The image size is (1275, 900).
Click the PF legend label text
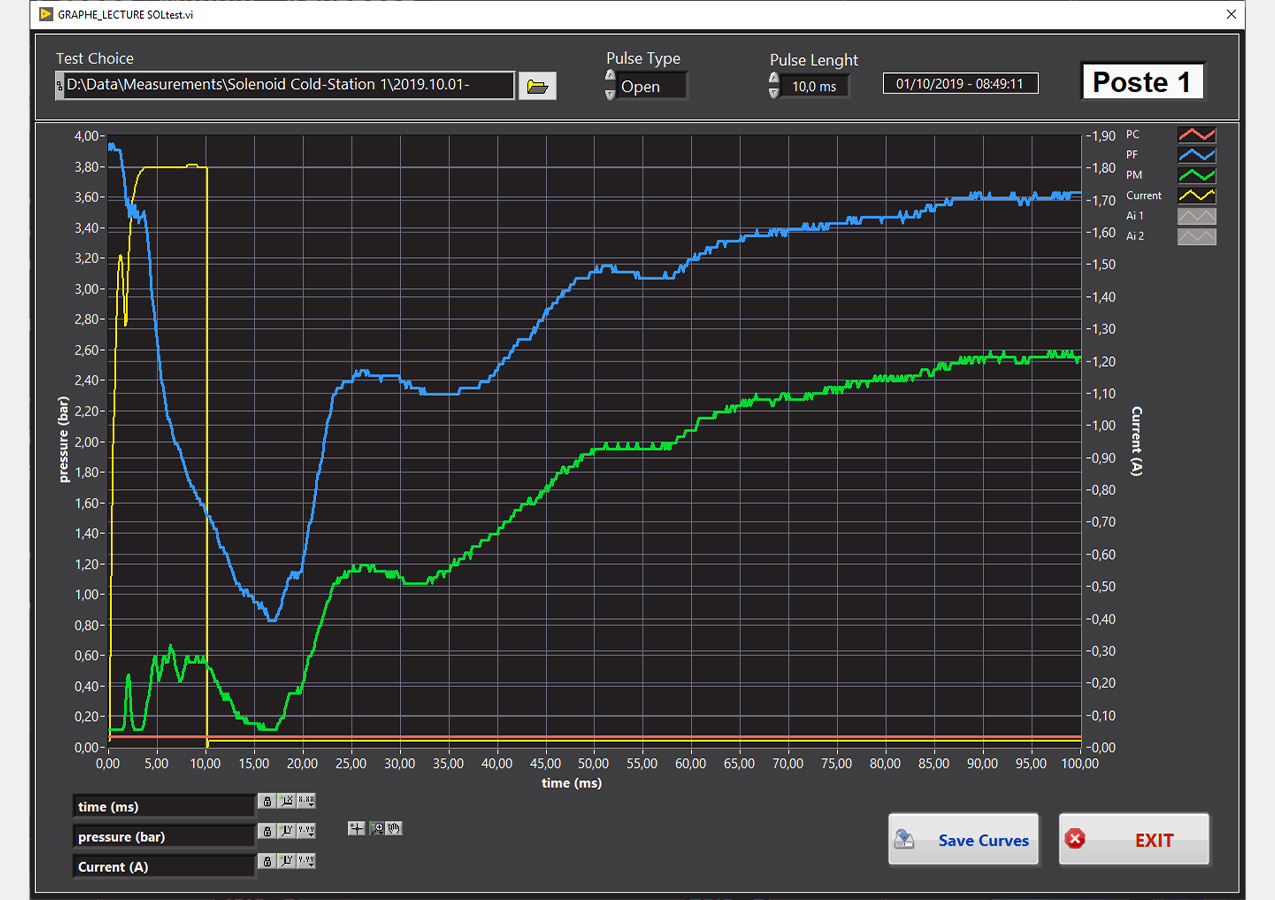point(1132,155)
